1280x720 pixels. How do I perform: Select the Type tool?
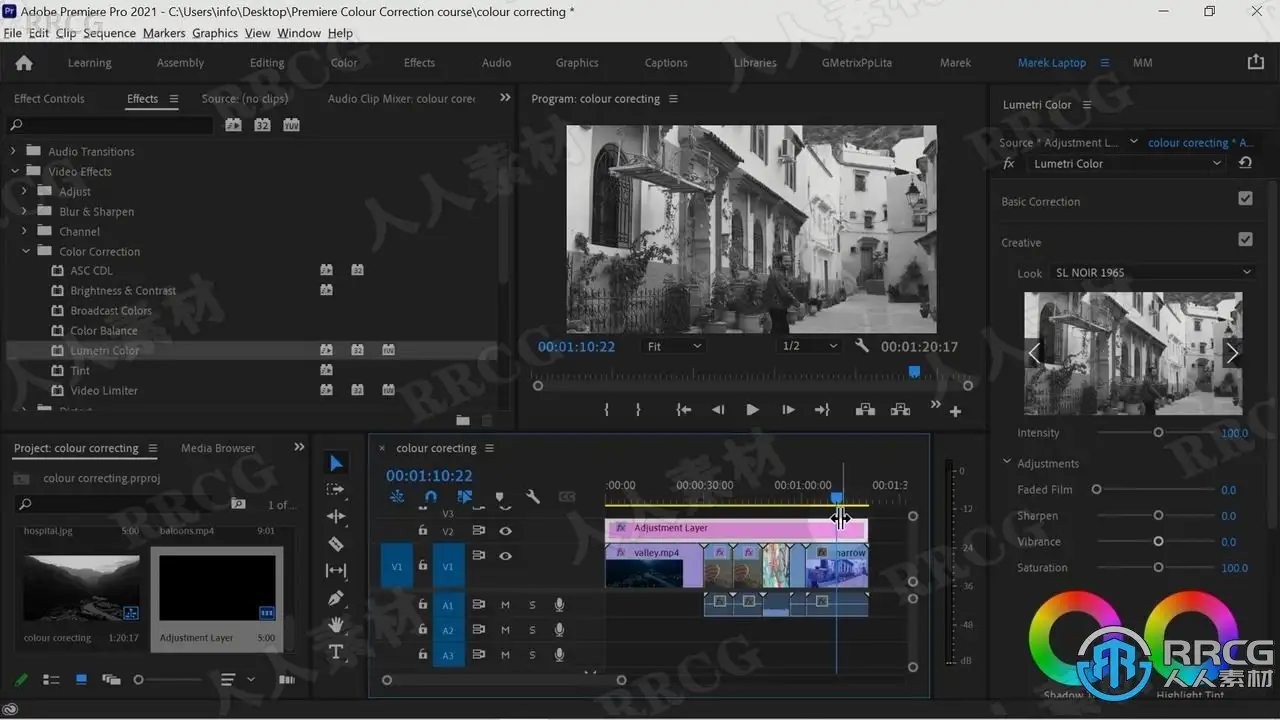336,652
